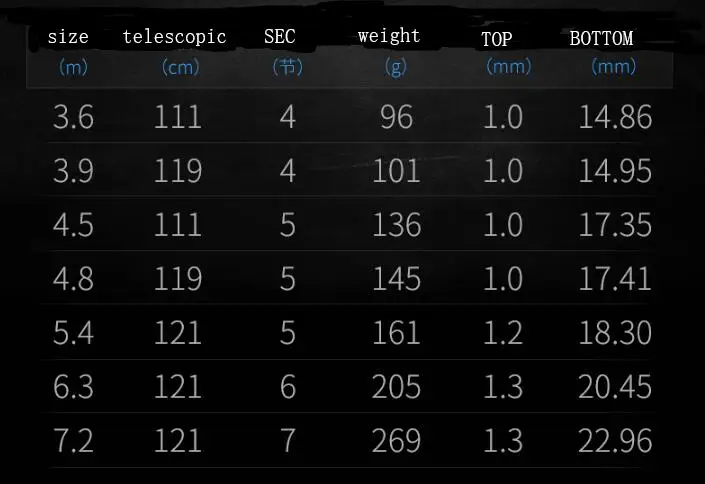
Task: Click the weight column header
Action: pyautogui.click(x=389, y=36)
